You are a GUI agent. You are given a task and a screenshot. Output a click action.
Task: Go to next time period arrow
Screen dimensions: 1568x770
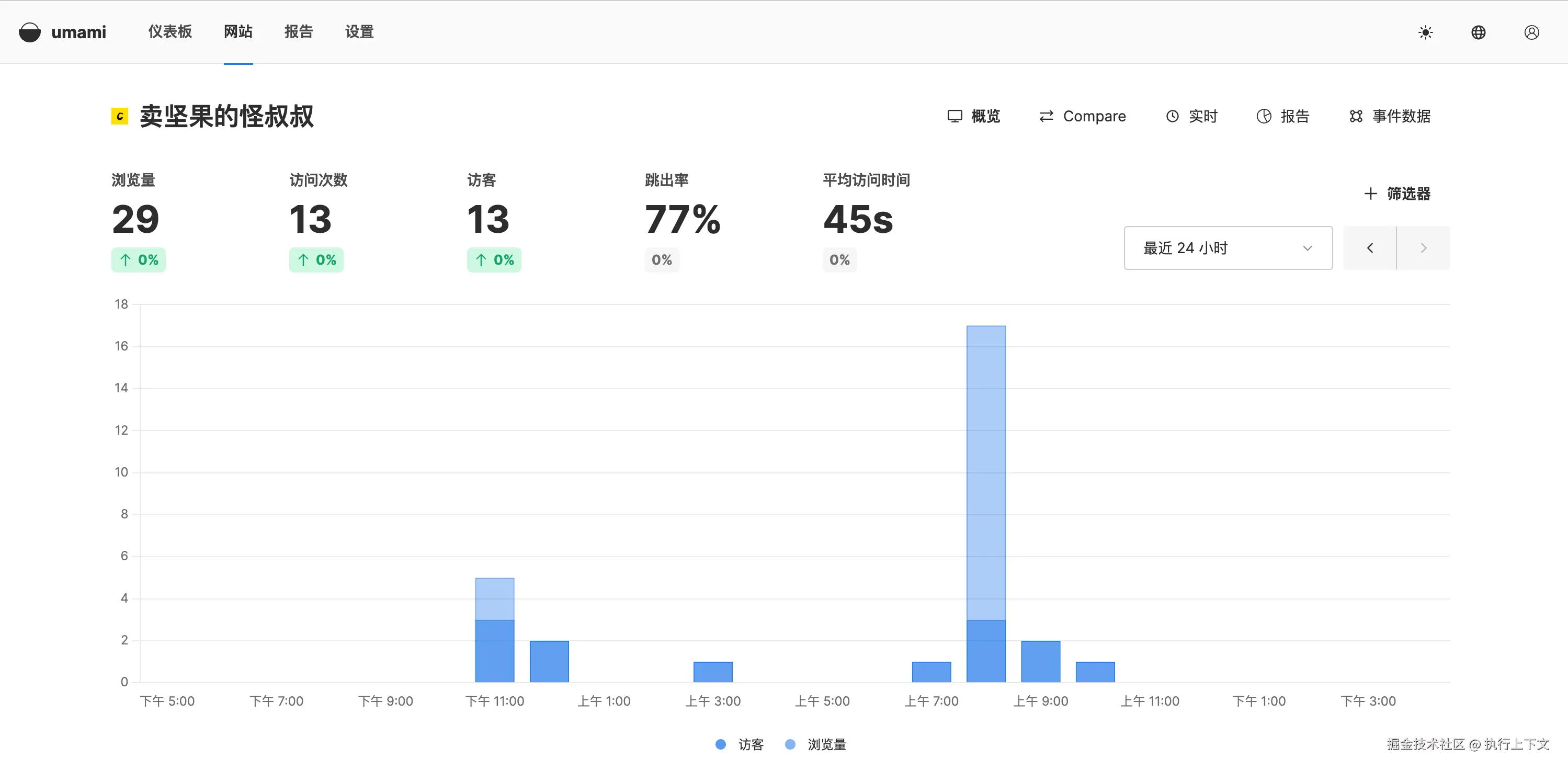[1423, 248]
